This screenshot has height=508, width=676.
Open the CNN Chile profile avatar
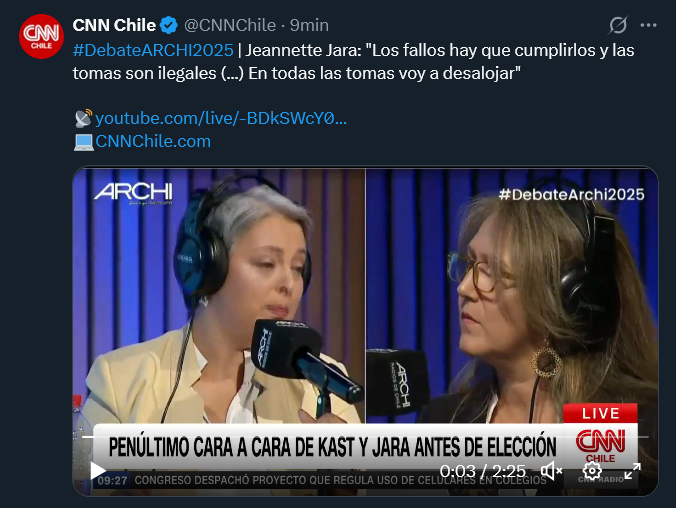[41, 36]
